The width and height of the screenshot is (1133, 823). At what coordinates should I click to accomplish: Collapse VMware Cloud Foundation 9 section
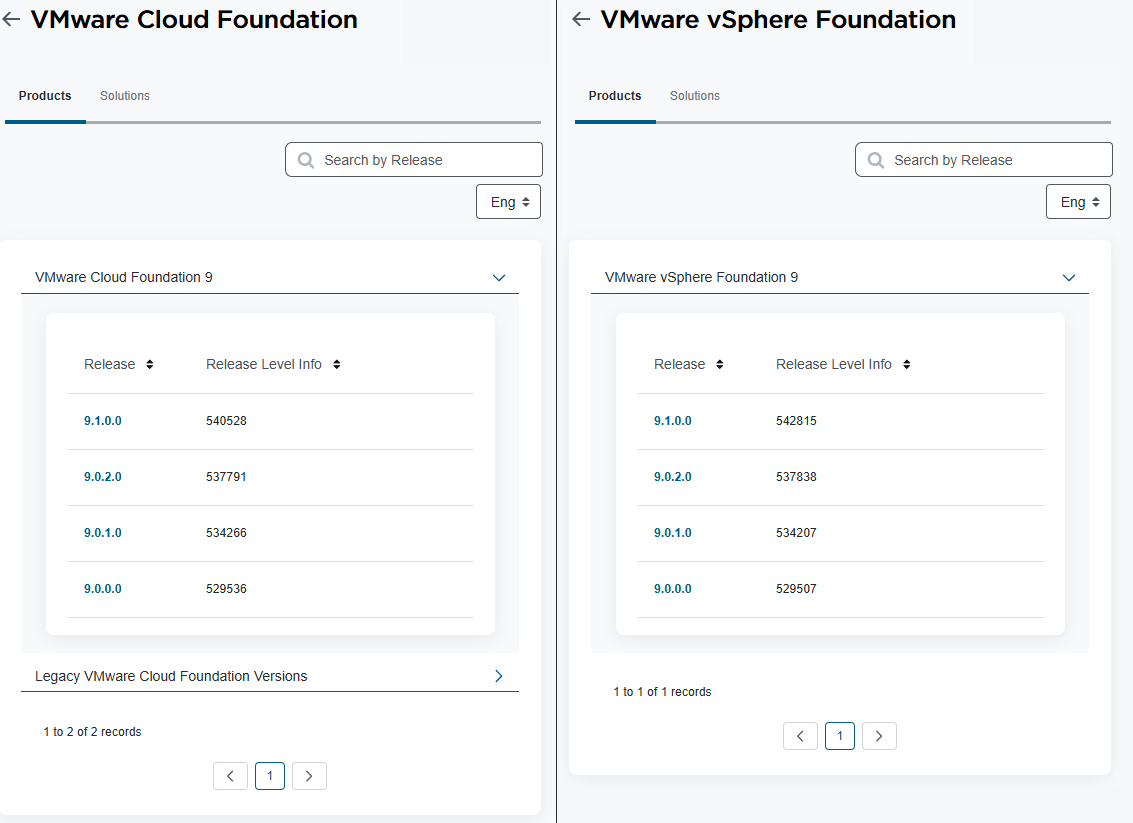[x=499, y=277]
